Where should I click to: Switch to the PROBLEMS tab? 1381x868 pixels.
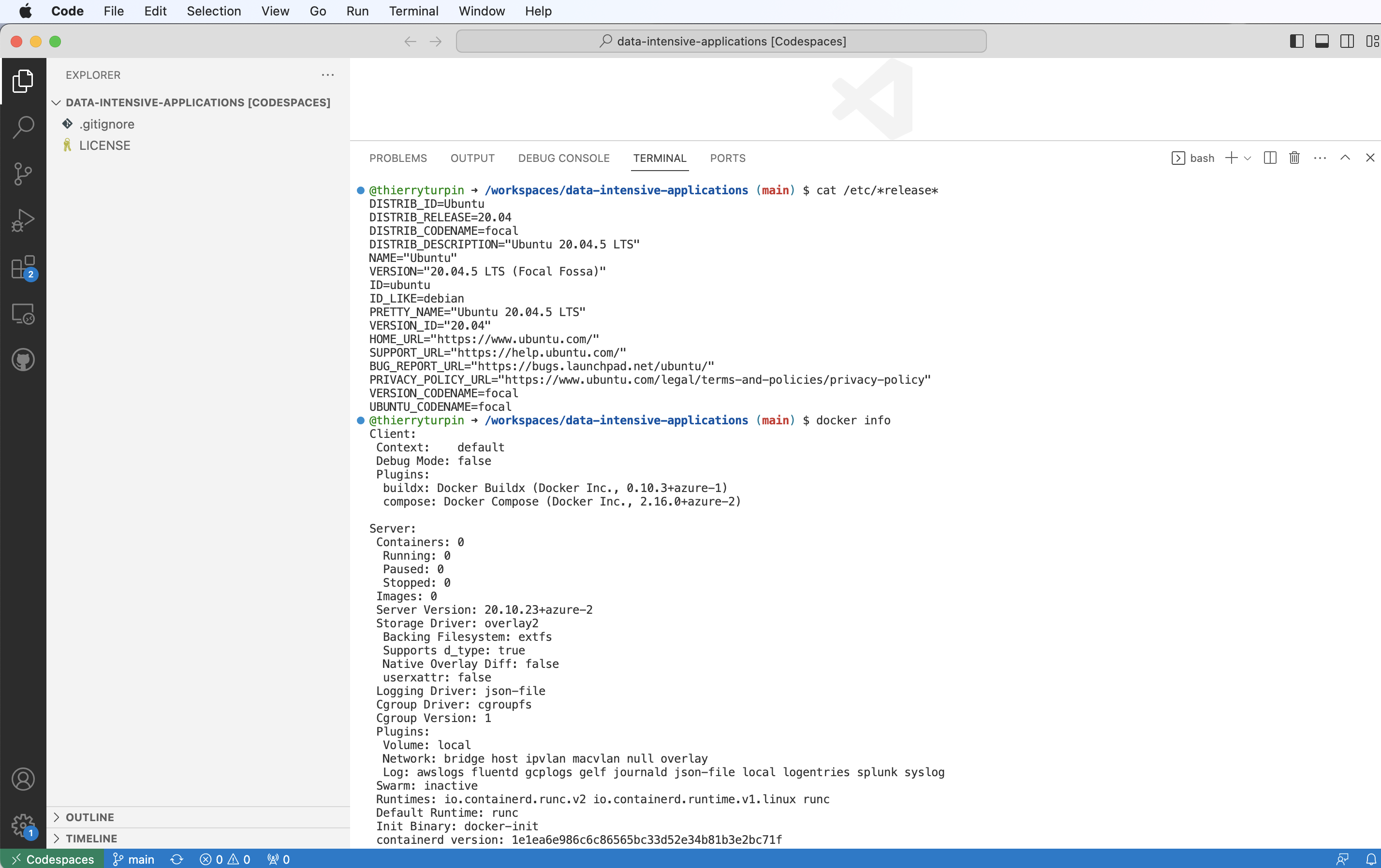coord(398,158)
